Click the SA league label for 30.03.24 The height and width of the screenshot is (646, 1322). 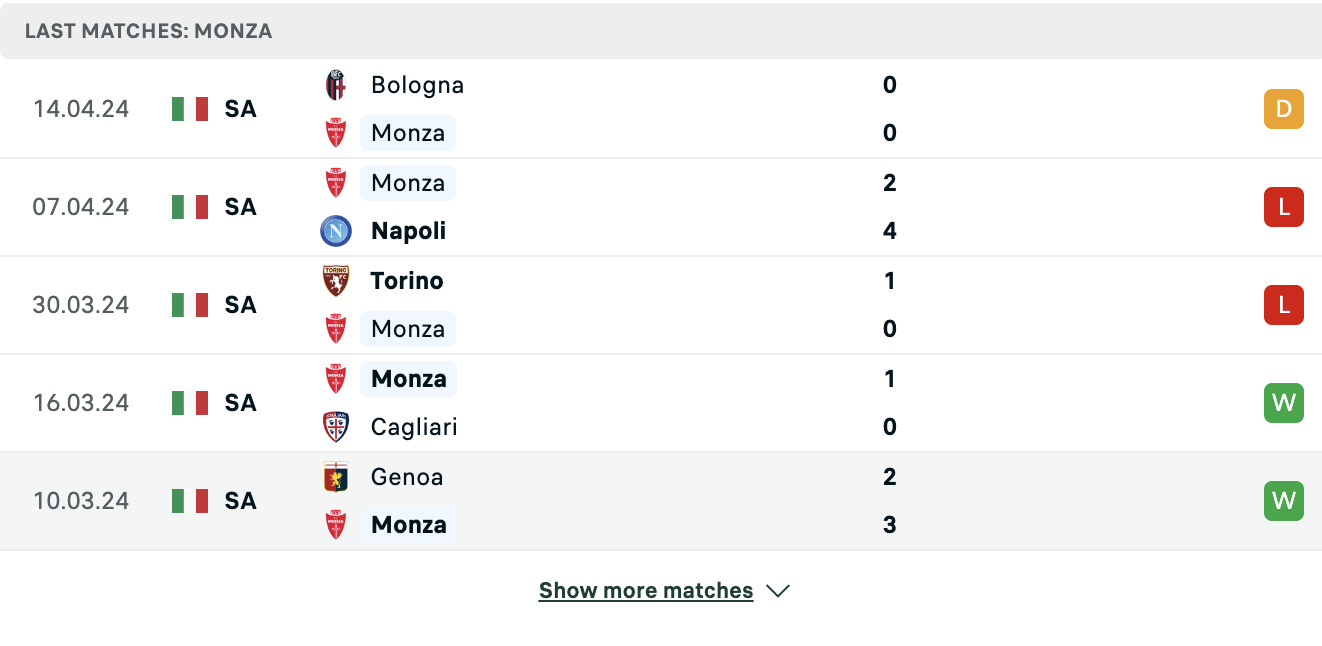241,305
